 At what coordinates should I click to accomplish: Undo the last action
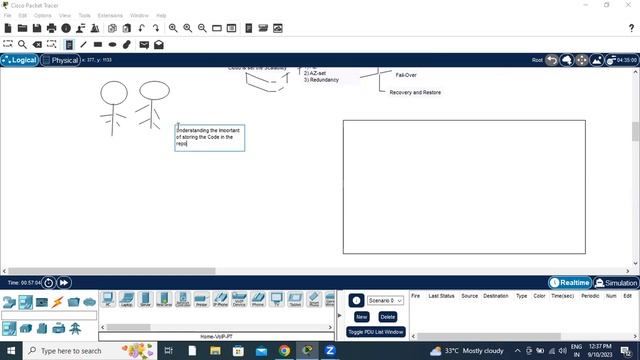[141, 28]
